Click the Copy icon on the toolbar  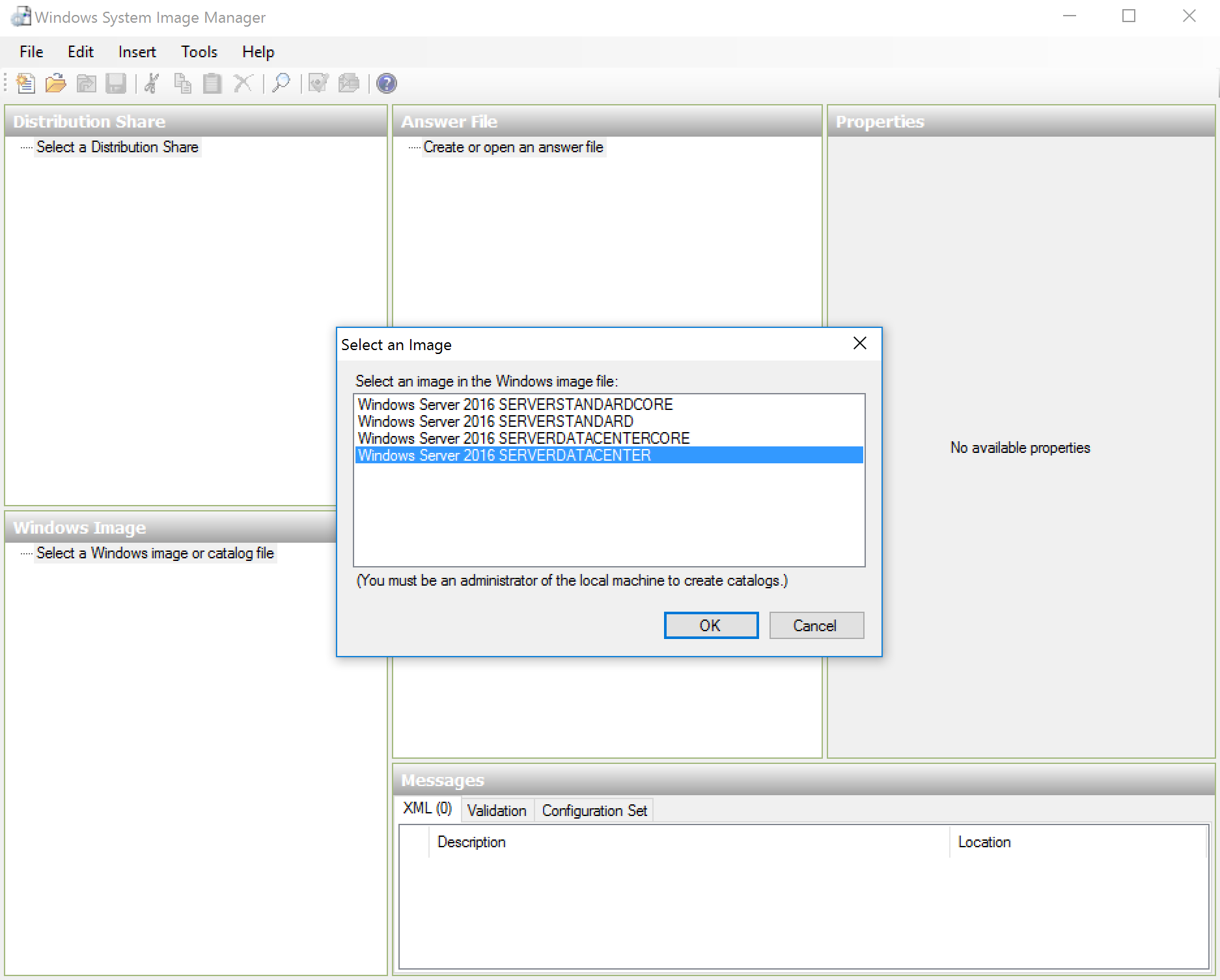[x=182, y=83]
